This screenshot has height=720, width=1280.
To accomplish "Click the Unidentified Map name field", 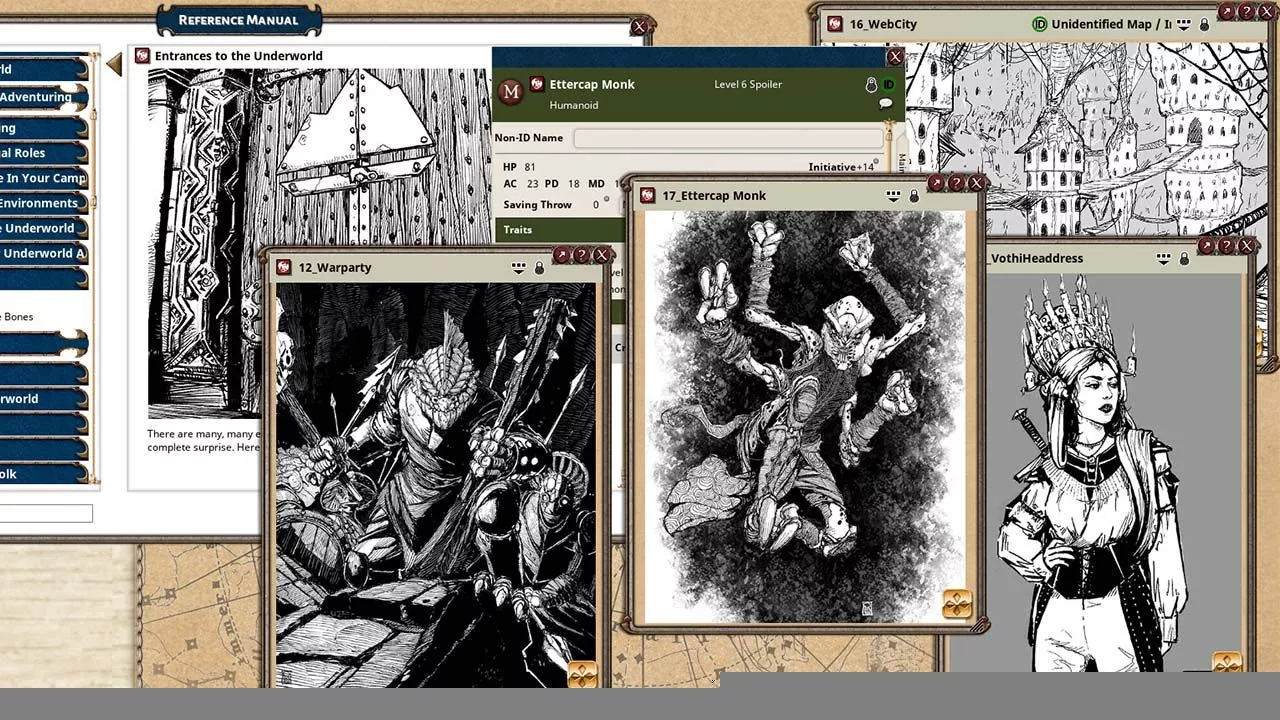I will [1111, 24].
